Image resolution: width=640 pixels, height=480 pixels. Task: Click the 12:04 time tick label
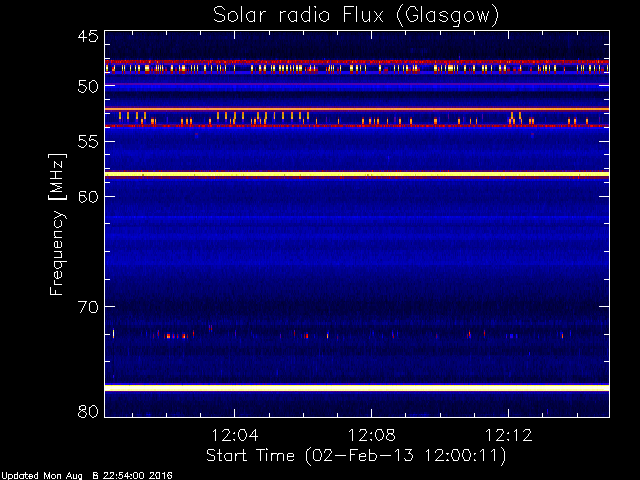[x=235, y=435]
